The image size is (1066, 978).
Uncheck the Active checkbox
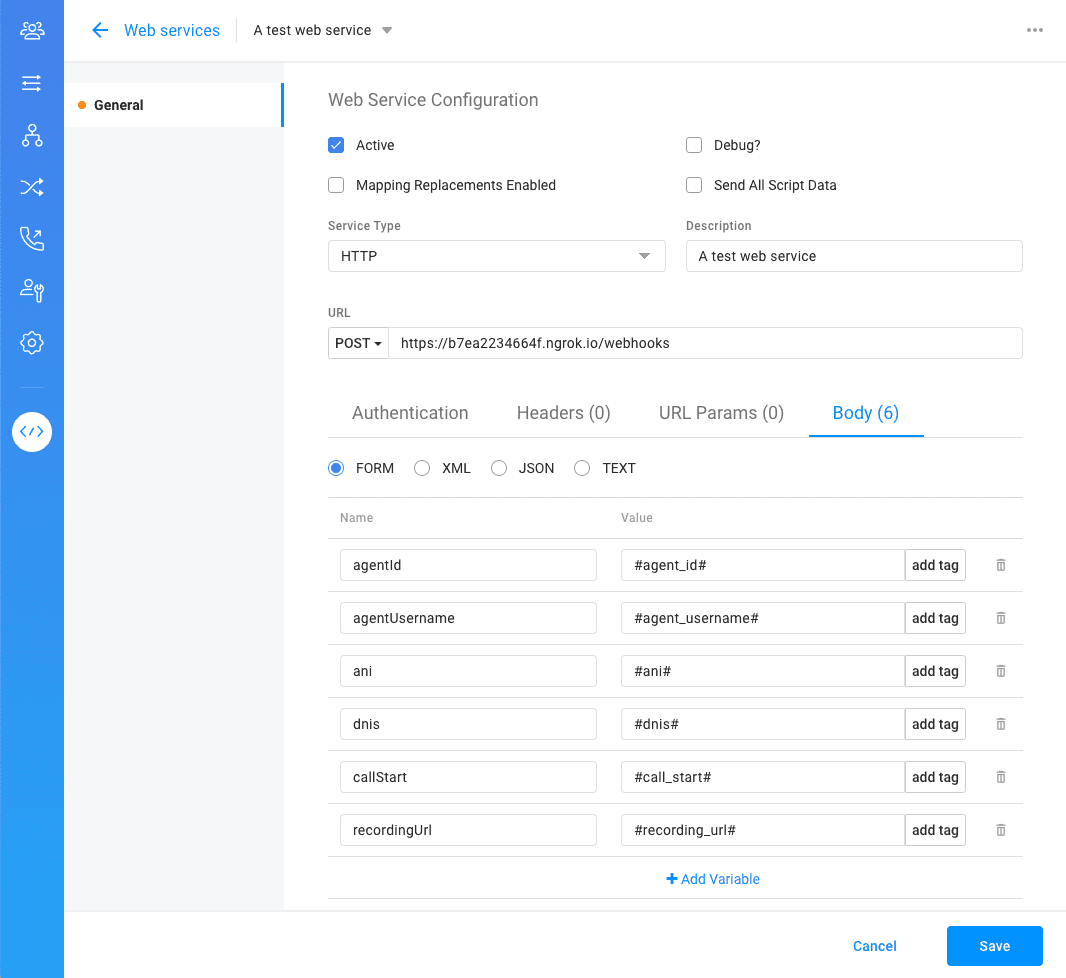[x=336, y=145]
